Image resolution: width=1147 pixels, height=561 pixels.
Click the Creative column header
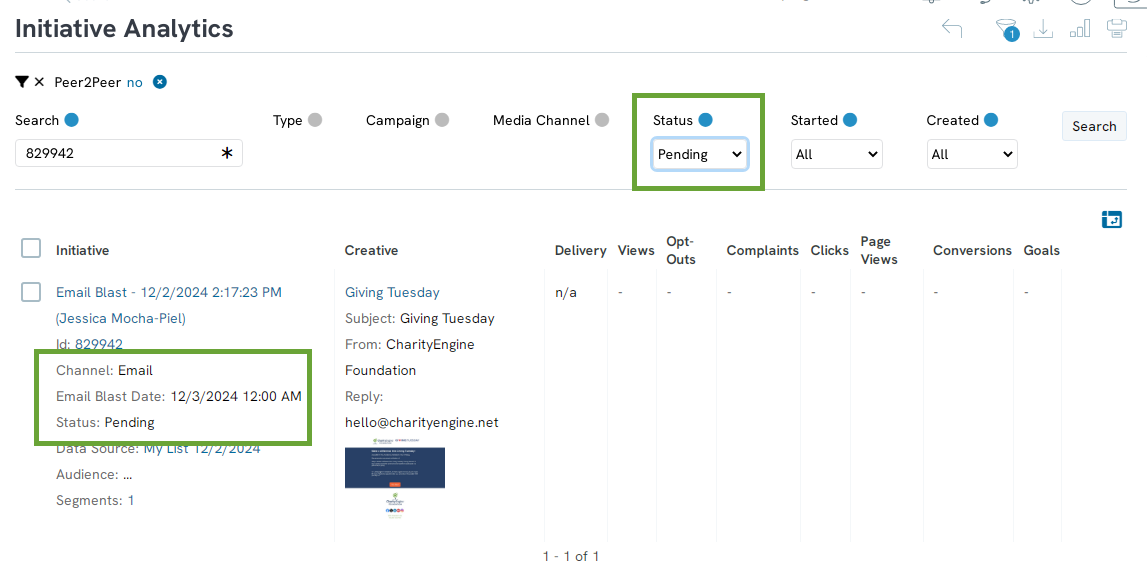point(372,250)
